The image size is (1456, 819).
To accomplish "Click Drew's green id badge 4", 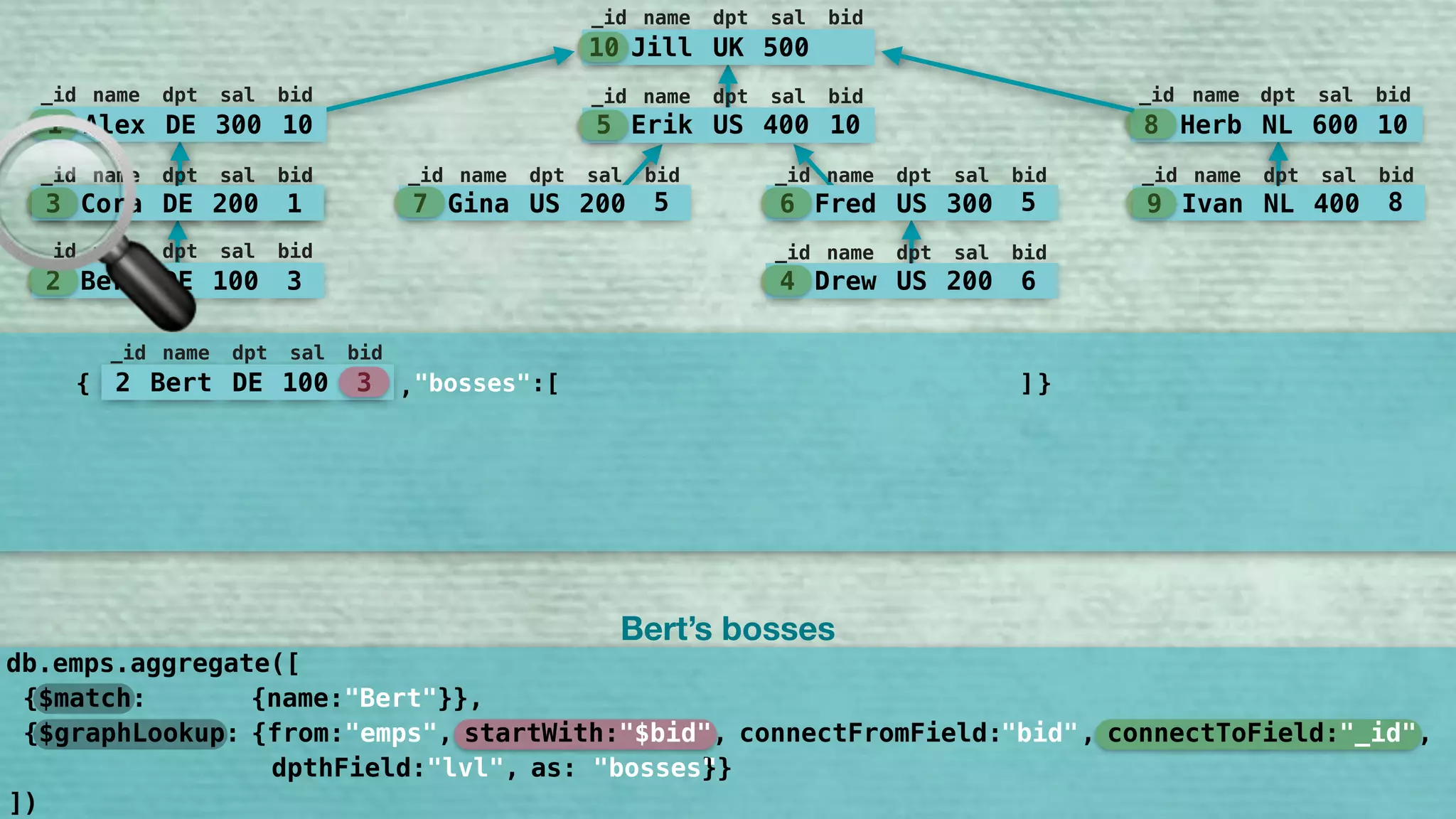I will tap(787, 281).
